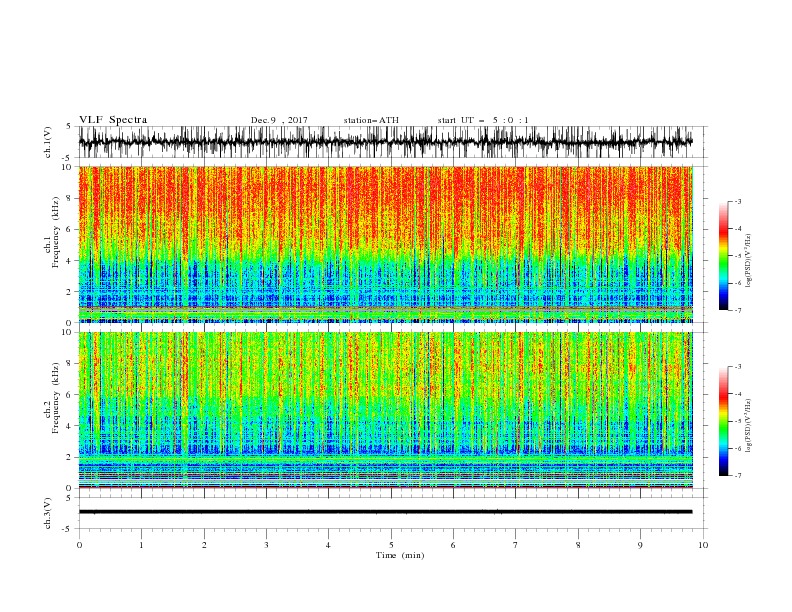Click time axis tick label "4"

click(x=328, y=545)
